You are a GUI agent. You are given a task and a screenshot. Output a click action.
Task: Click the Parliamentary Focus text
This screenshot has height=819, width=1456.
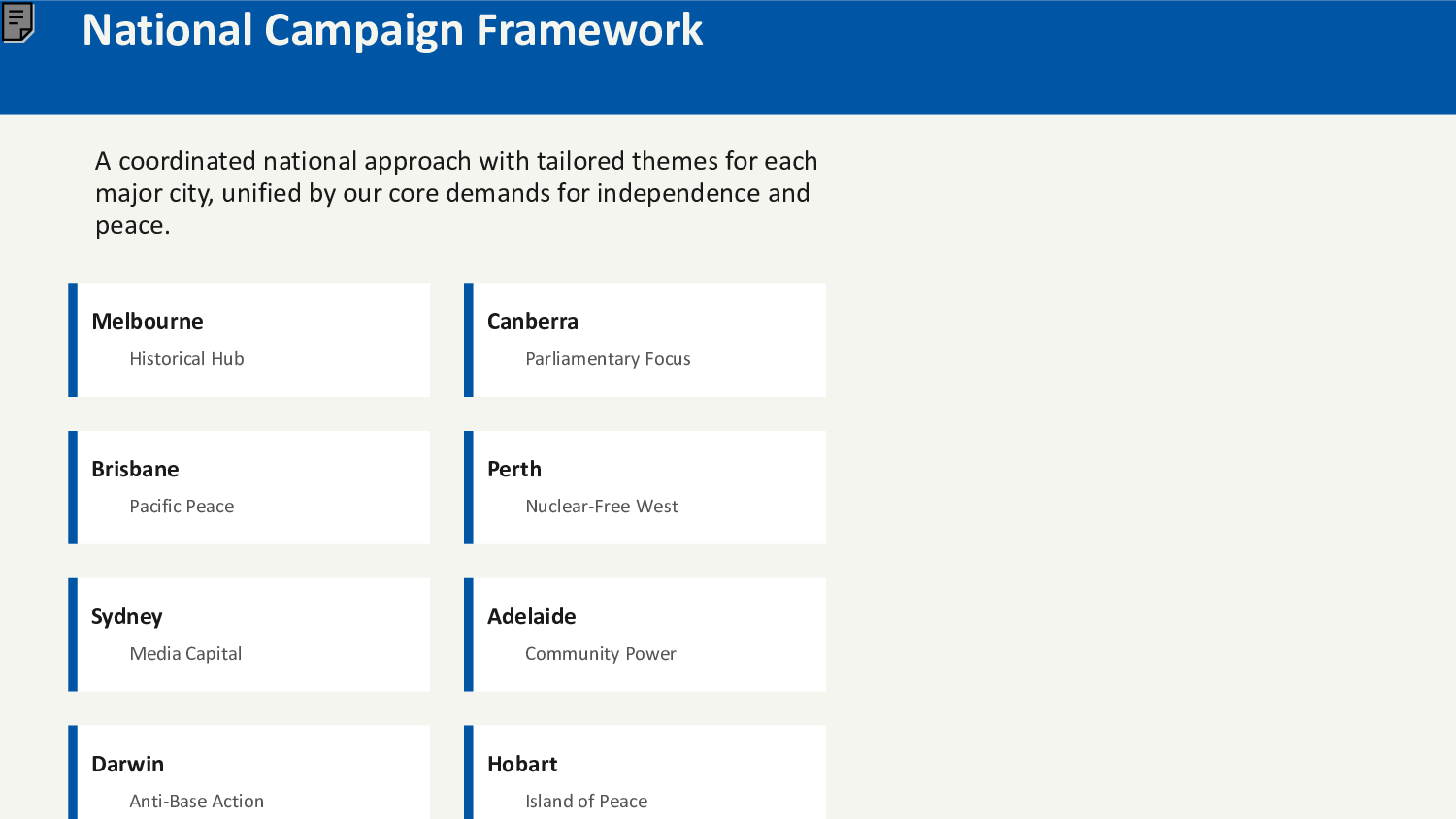tap(608, 359)
